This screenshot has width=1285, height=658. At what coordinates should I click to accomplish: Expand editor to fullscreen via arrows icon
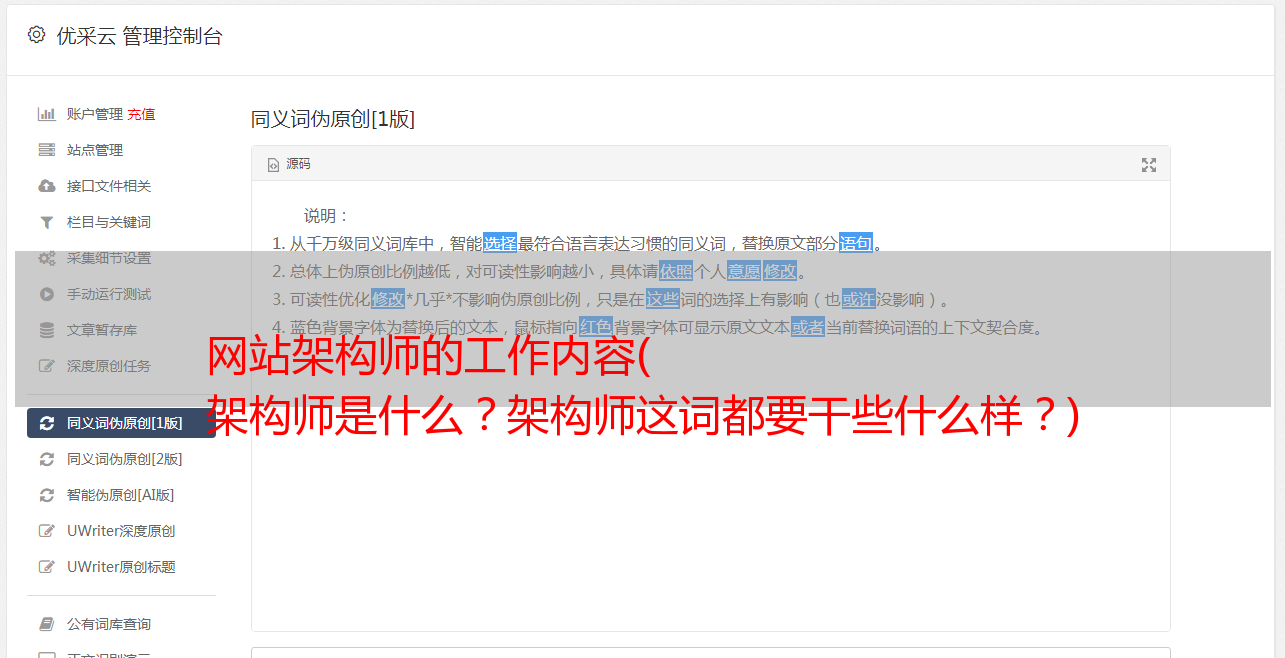[1149, 165]
